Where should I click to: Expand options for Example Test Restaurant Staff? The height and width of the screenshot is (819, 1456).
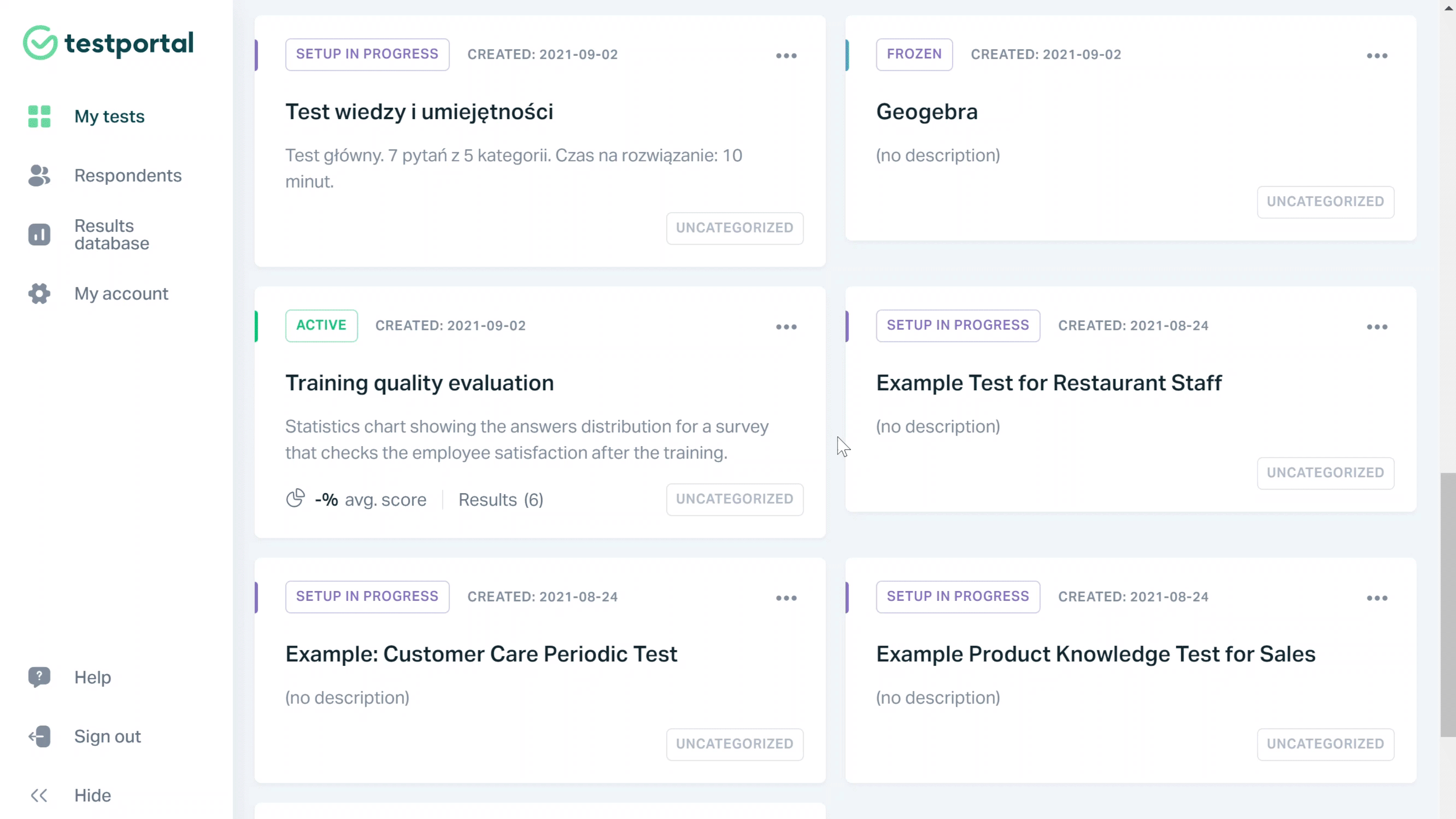pyautogui.click(x=1377, y=326)
